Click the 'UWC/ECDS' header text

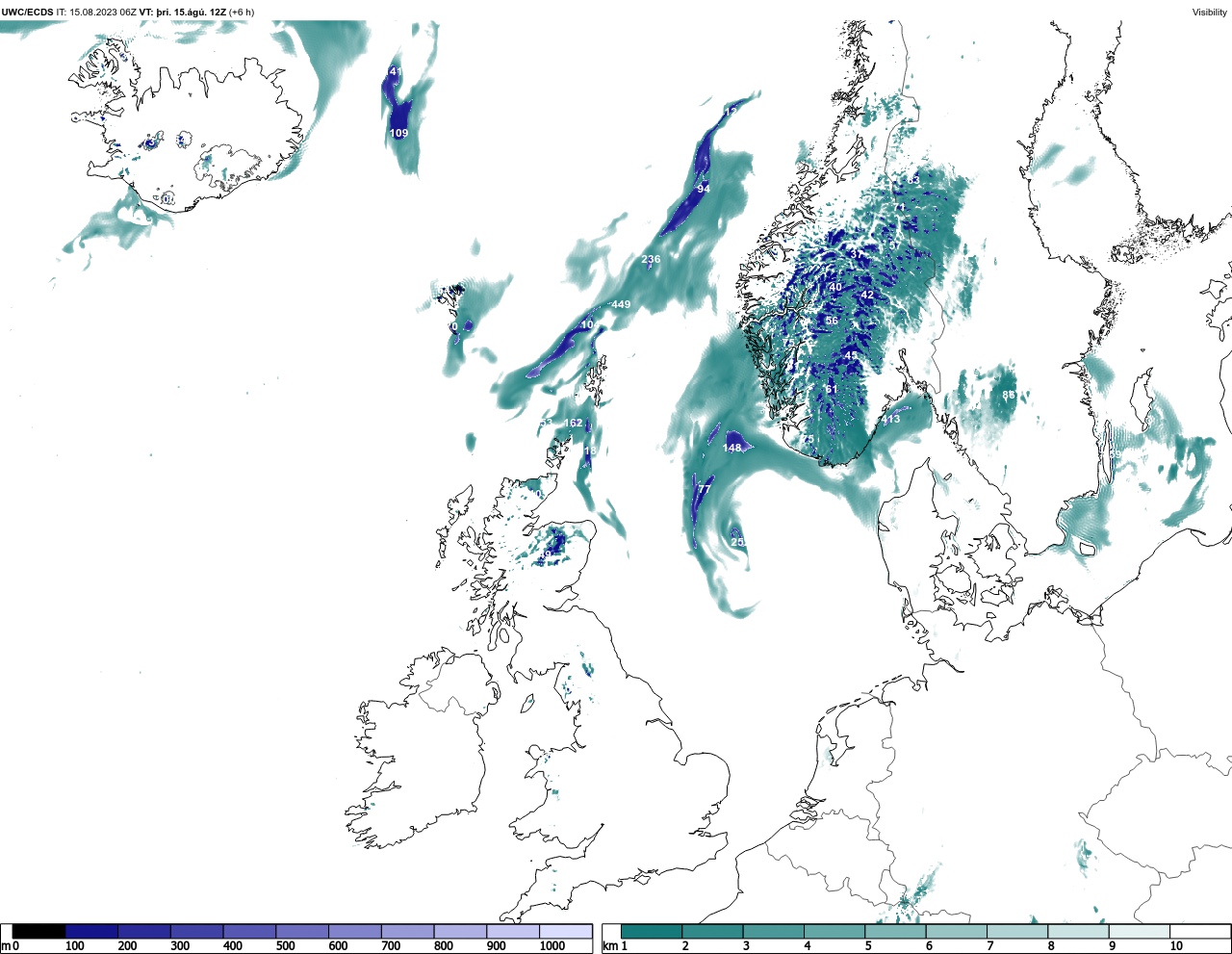pyautogui.click(x=27, y=13)
